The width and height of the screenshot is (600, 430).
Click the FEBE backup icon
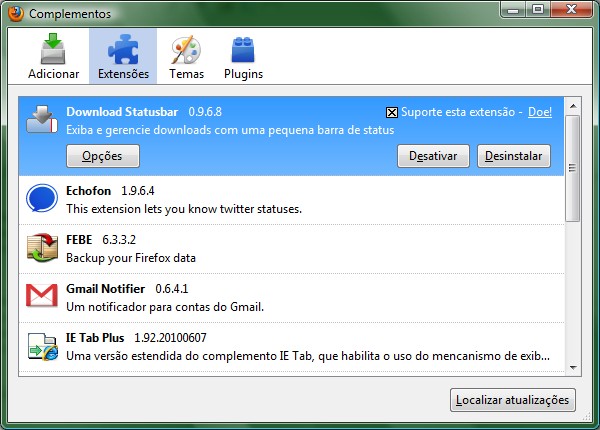click(x=42, y=248)
